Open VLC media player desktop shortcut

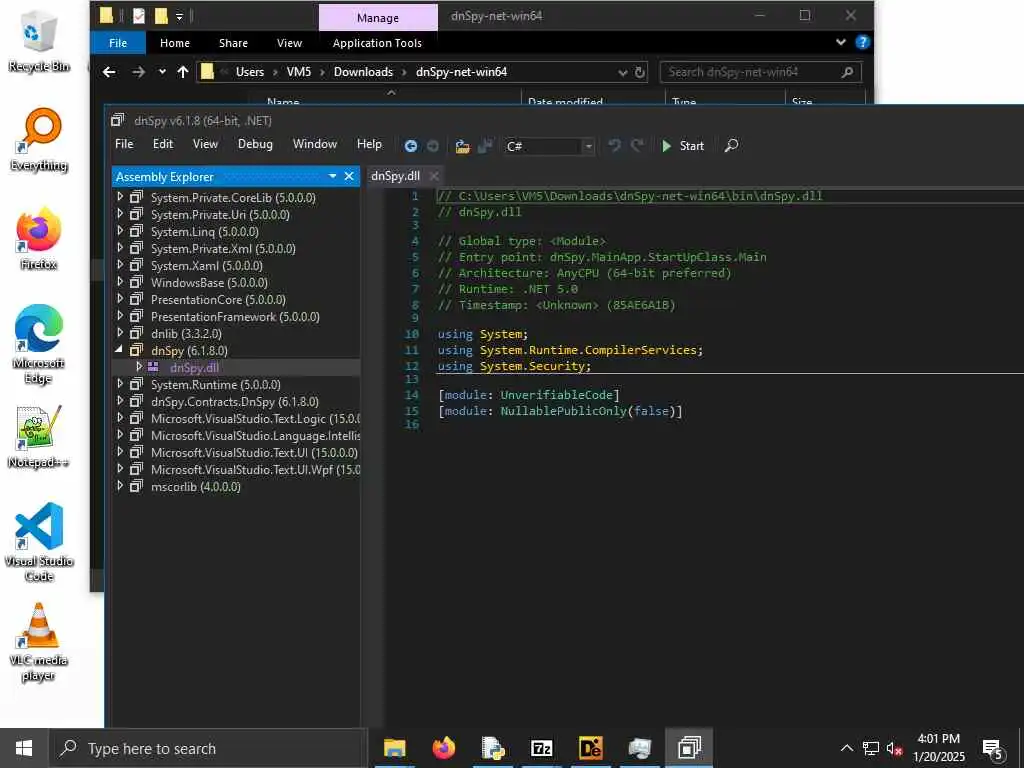(39, 643)
